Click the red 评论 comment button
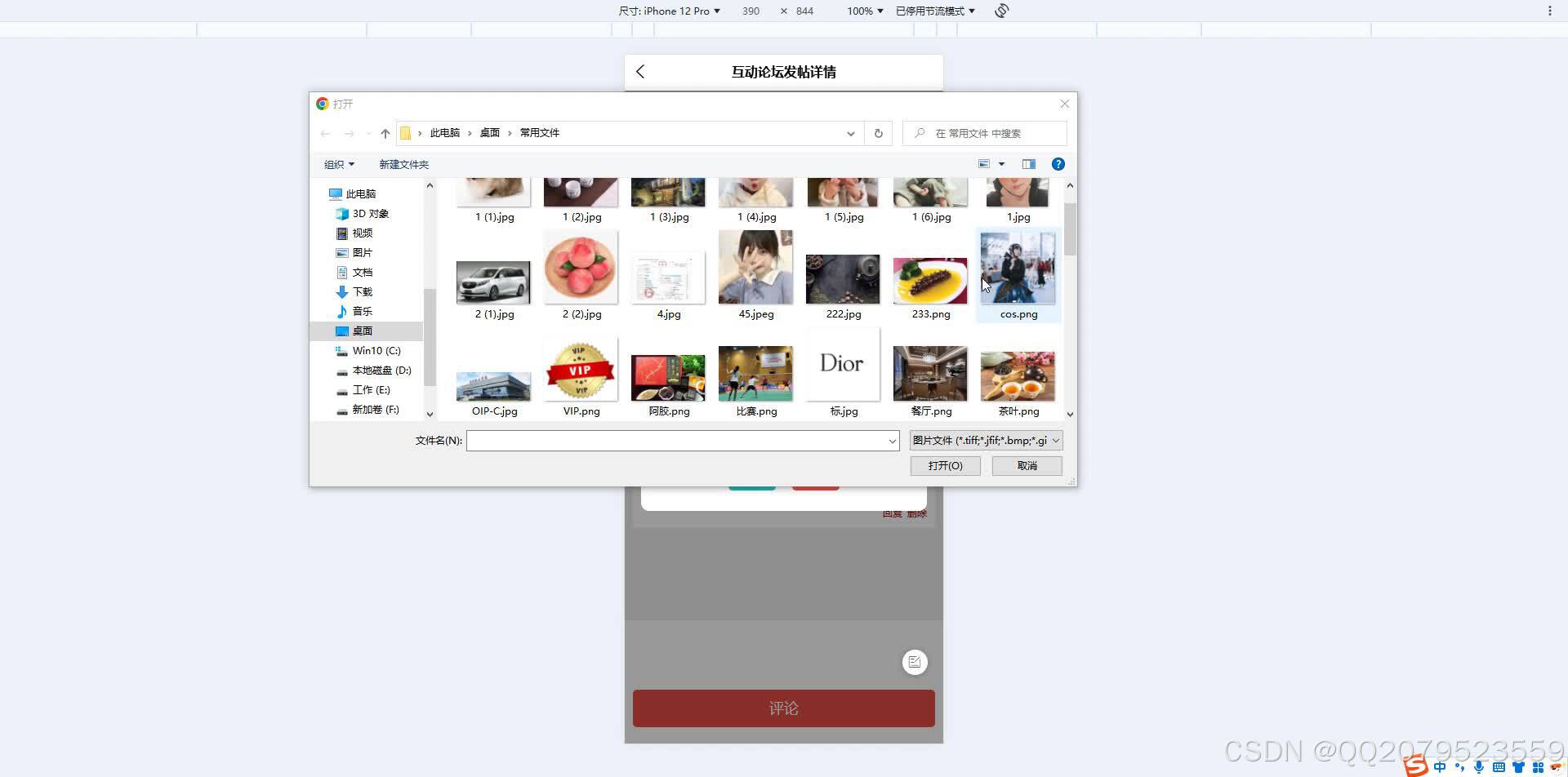The image size is (1568, 777). click(x=783, y=708)
